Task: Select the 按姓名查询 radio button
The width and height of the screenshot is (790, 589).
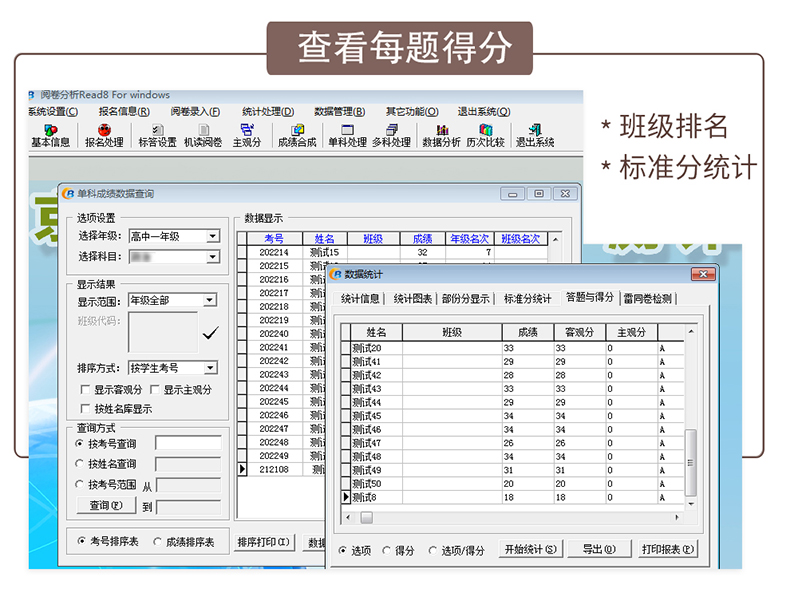Action: tap(80, 464)
